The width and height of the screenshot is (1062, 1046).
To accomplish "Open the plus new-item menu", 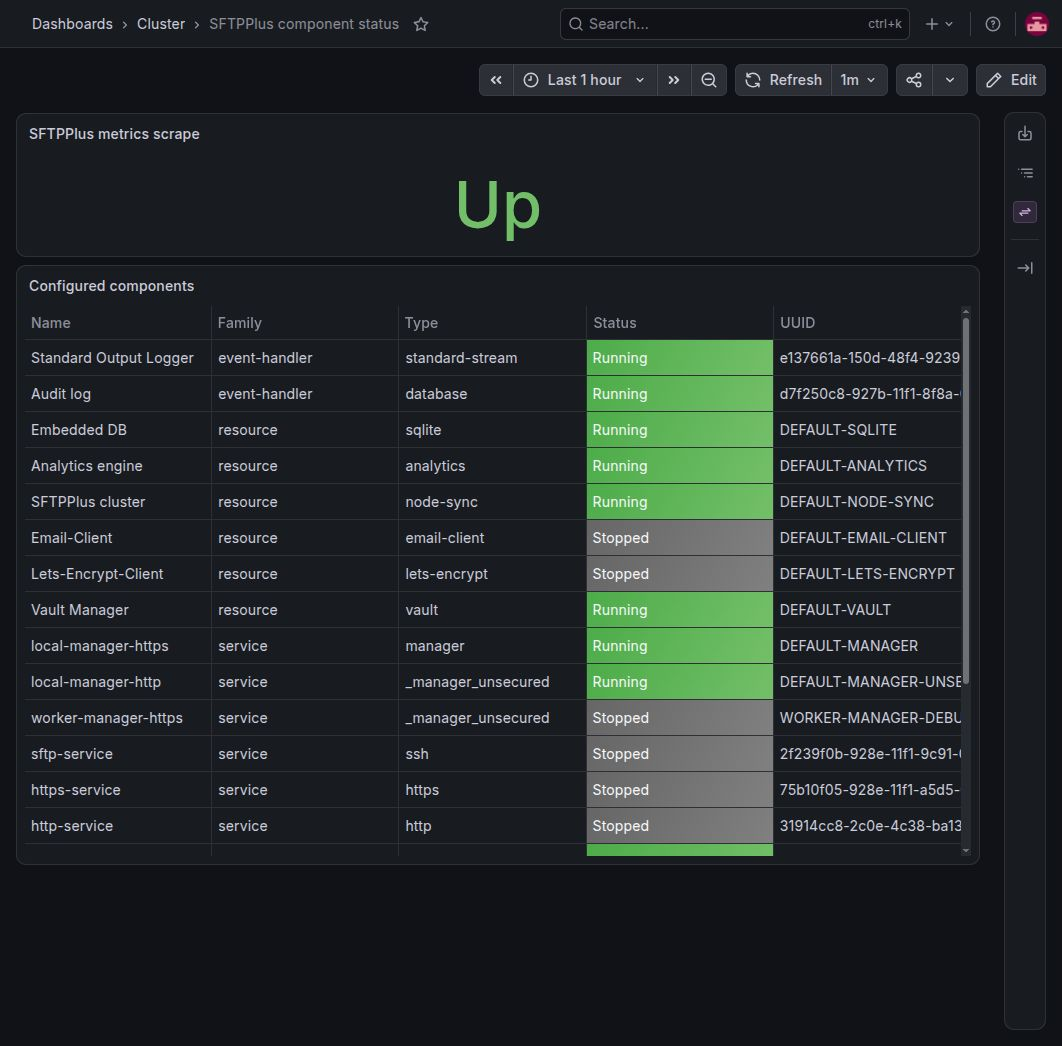I will point(939,24).
